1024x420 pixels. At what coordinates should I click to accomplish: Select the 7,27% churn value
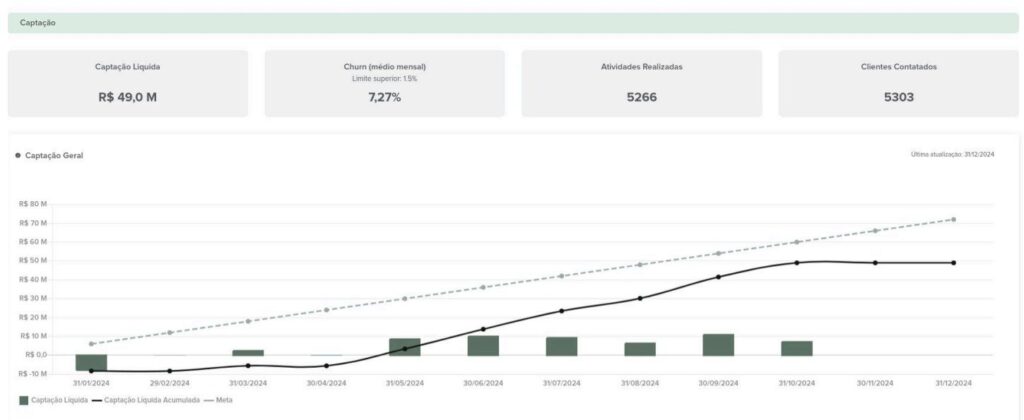[385, 97]
